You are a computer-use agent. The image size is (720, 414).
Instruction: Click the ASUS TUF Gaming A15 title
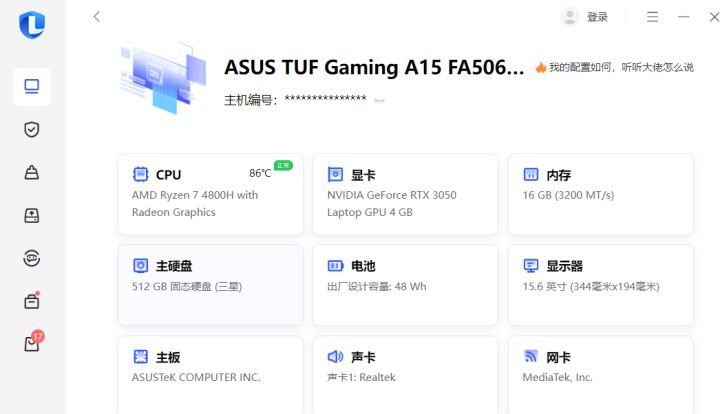tap(374, 67)
